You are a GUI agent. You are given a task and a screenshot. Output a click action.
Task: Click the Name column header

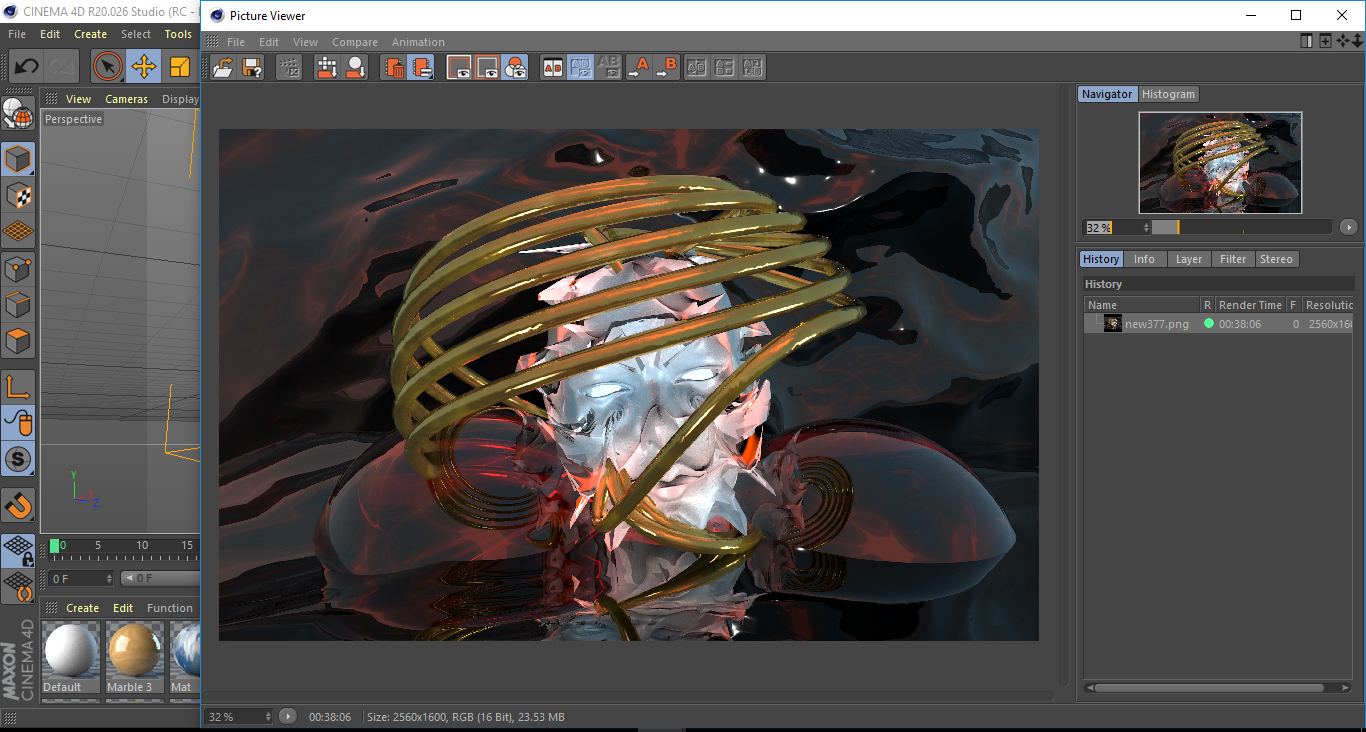pos(1142,305)
